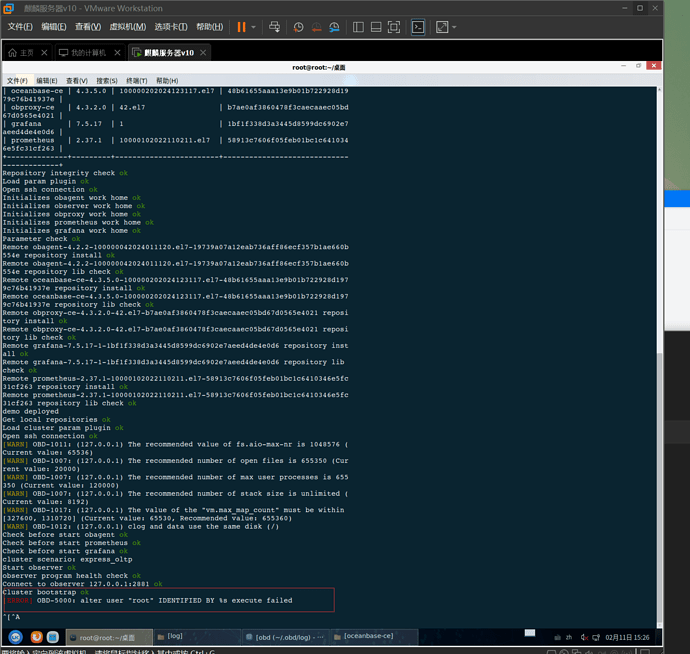Close the 主页 tab
Viewport: 690px width, 654px height.
[44, 53]
